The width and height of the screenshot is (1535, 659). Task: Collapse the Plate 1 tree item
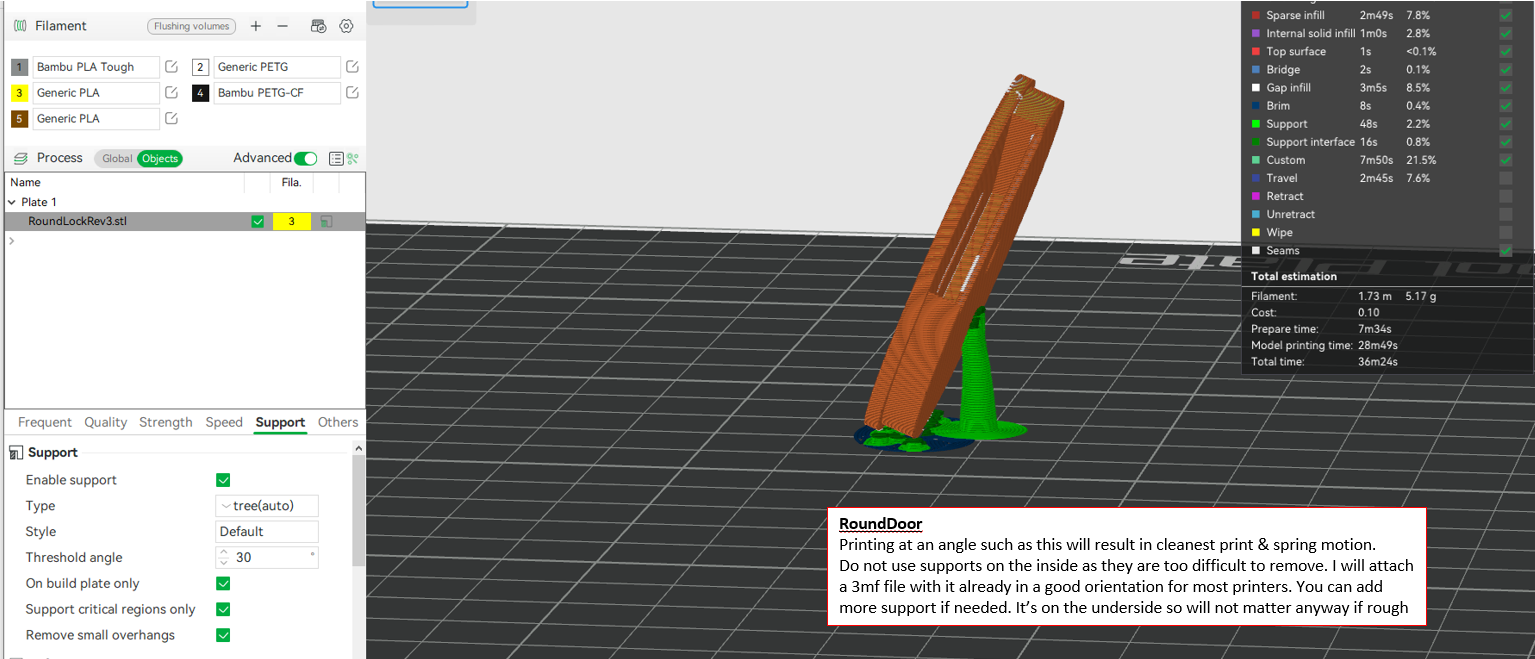[x=12, y=202]
